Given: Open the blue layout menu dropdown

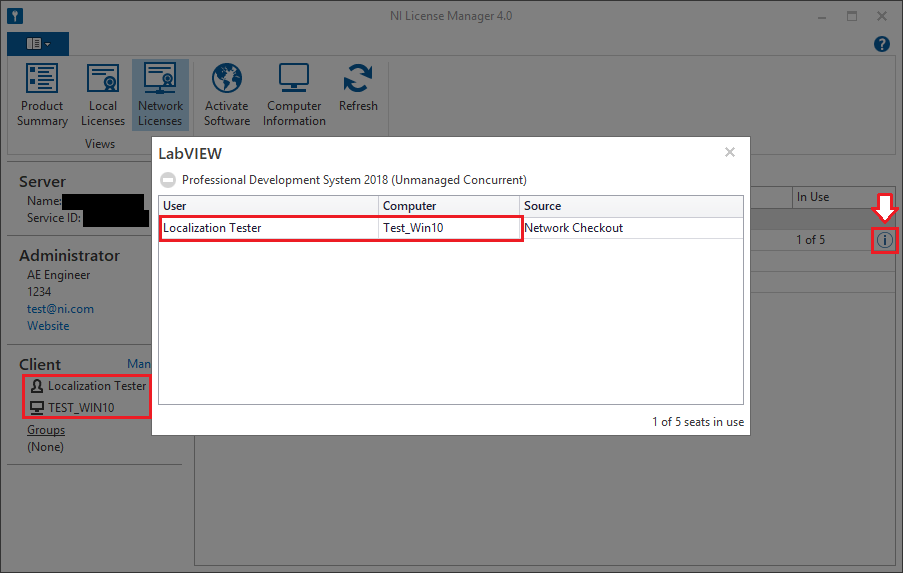Looking at the screenshot, I should pos(38,44).
